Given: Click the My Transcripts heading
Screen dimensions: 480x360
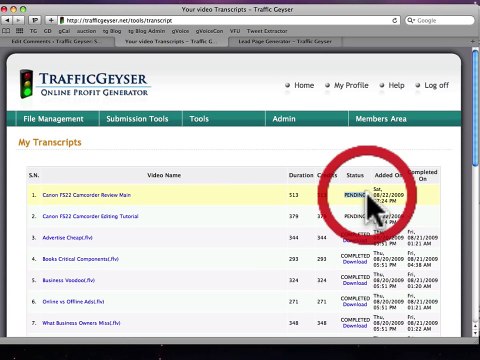Looking at the screenshot, I should (50, 143).
